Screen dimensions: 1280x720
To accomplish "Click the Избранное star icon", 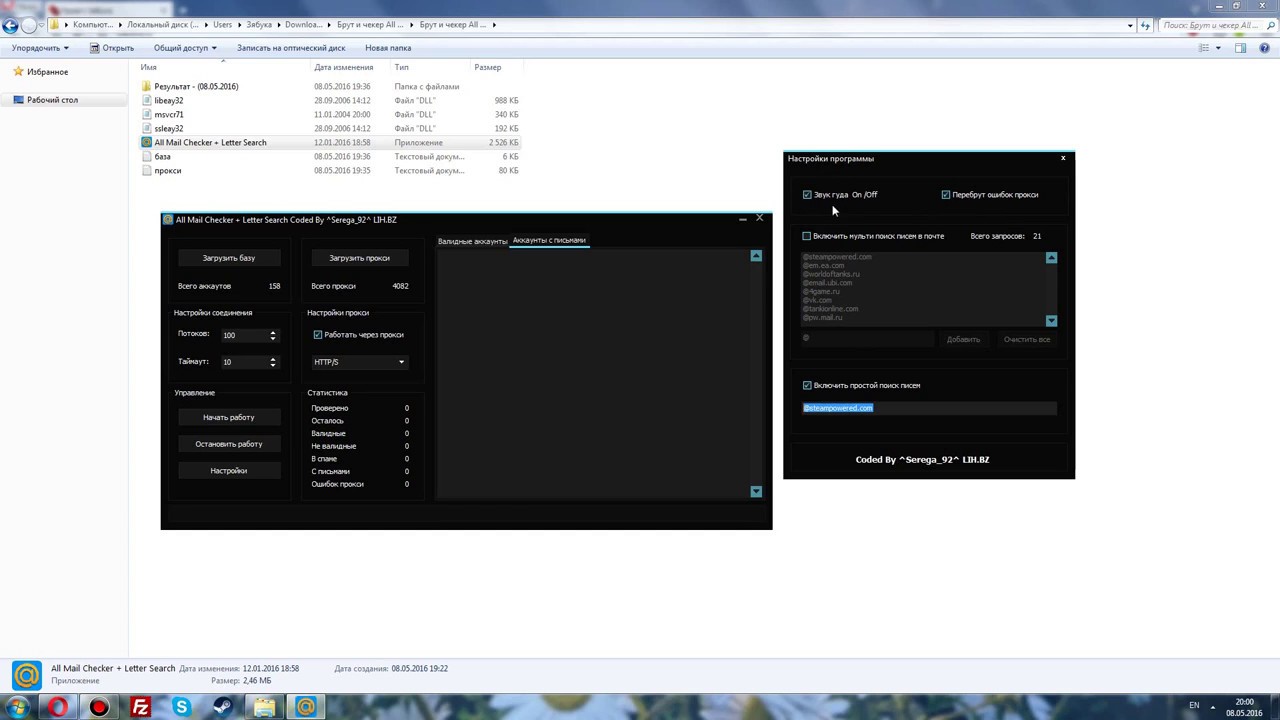I will coord(18,72).
